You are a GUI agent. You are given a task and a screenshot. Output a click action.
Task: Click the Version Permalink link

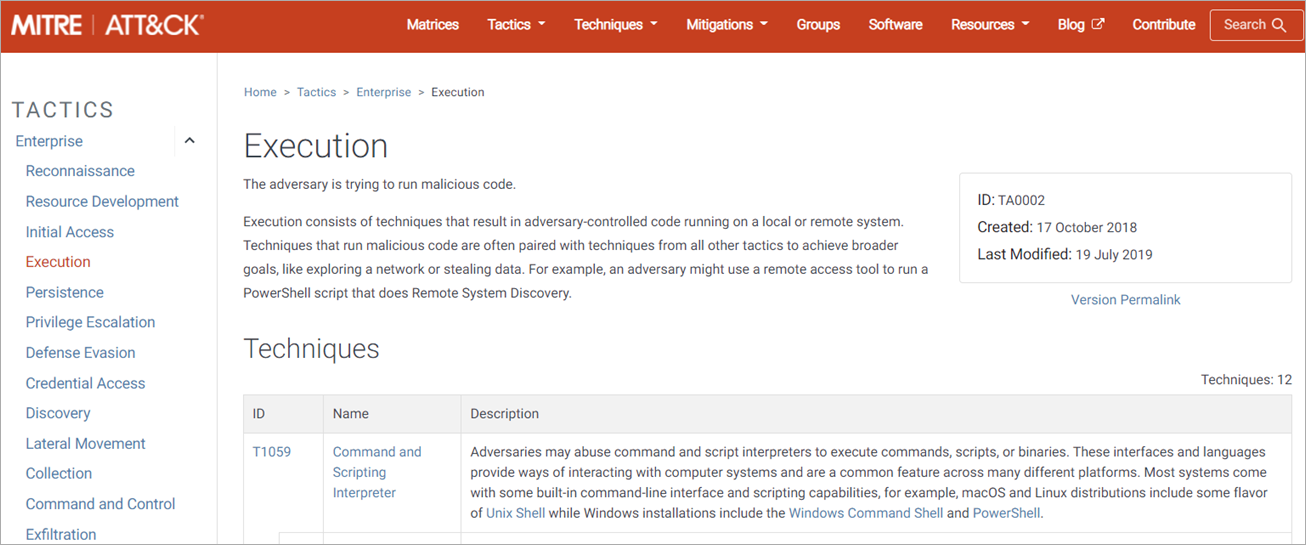1125,300
